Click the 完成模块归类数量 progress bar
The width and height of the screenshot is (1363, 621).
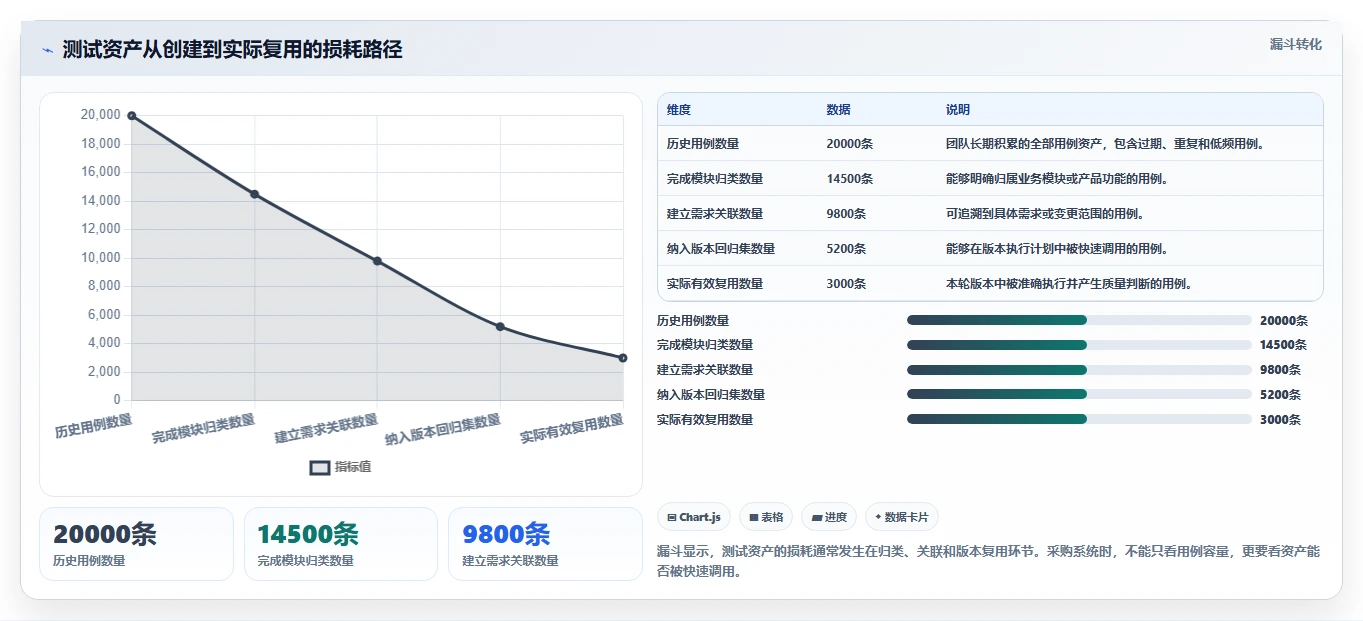pyautogui.click(x=1079, y=345)
